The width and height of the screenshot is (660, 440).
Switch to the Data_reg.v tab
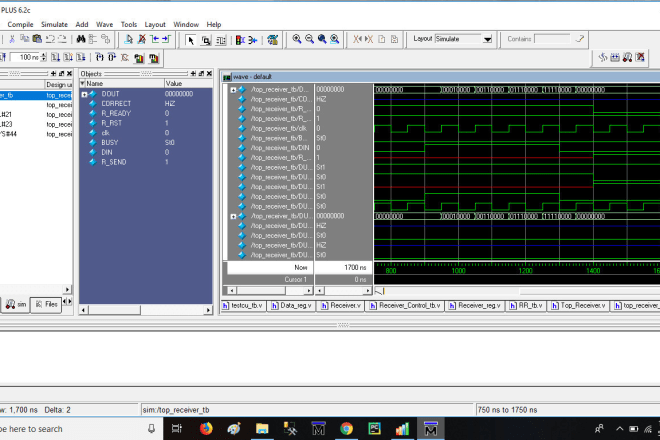[292, 306]
